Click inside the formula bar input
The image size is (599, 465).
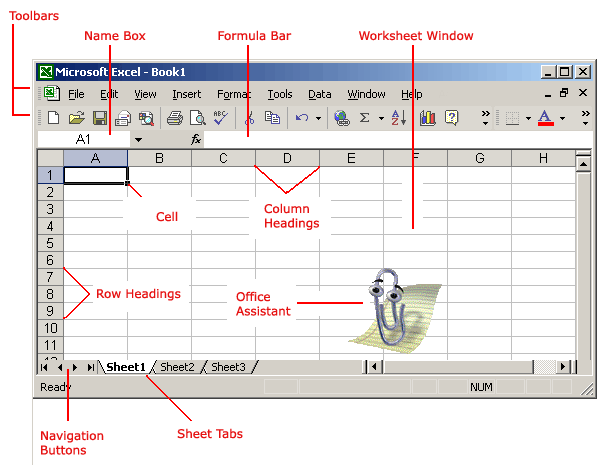[x=397, y=140]
